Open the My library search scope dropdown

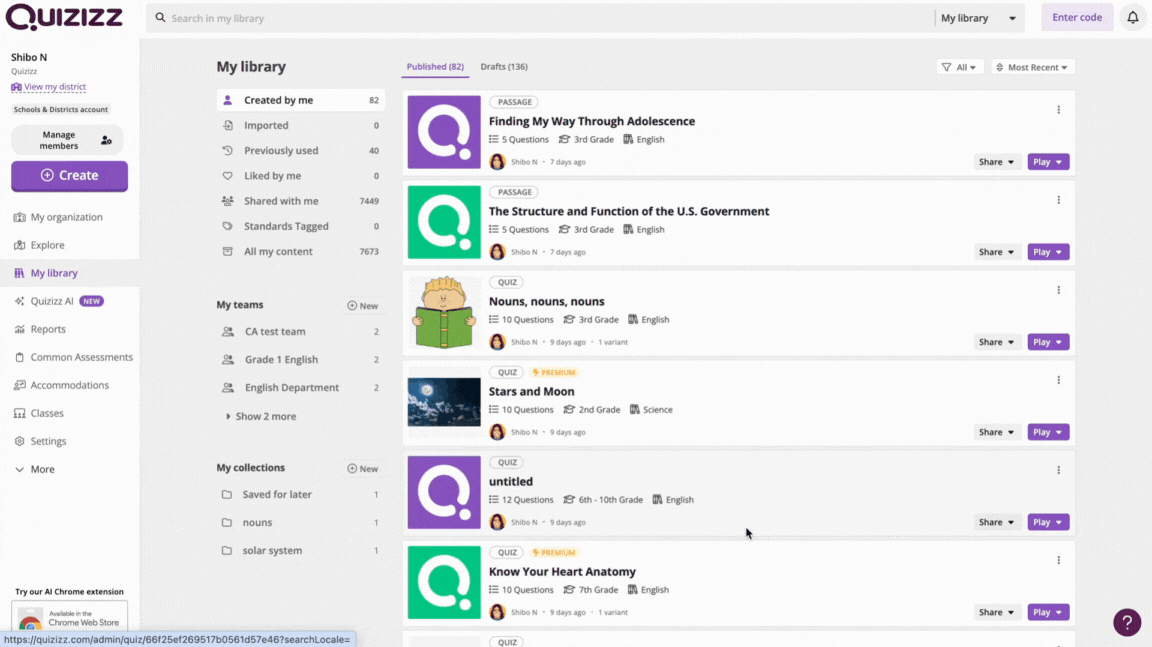click(978, 18)
